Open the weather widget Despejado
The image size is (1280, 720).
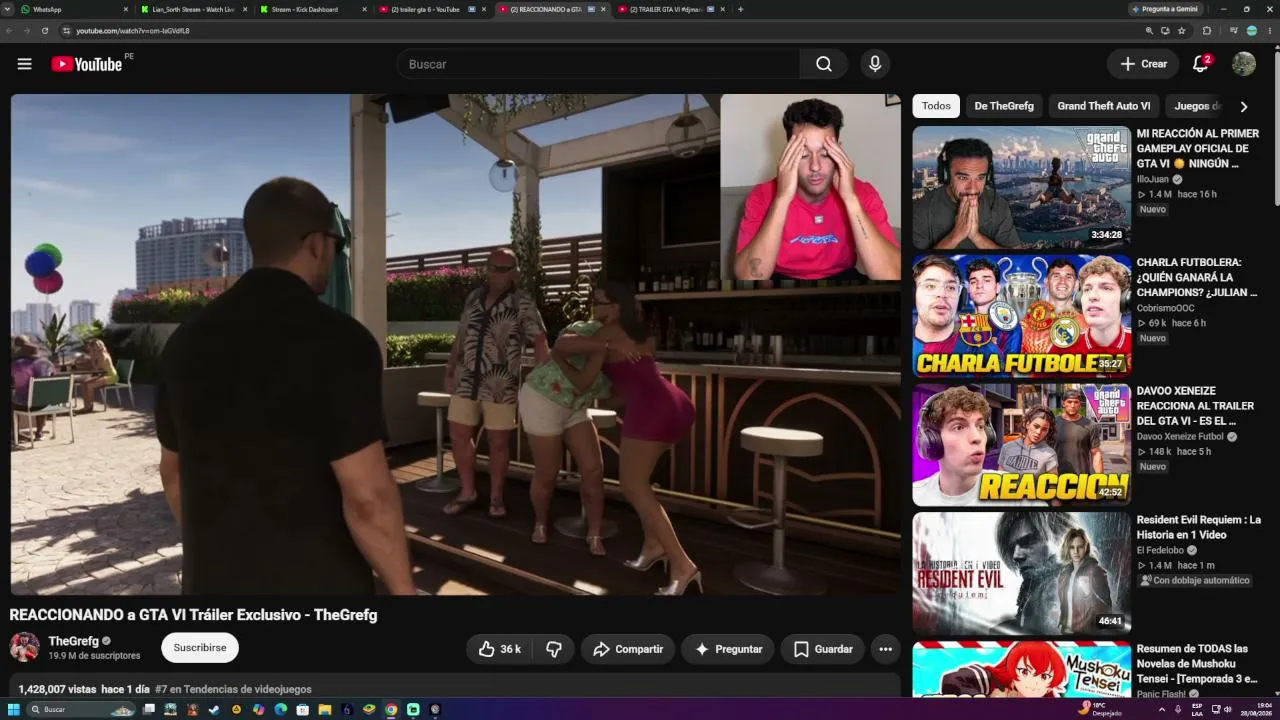tap(1102, 710)
